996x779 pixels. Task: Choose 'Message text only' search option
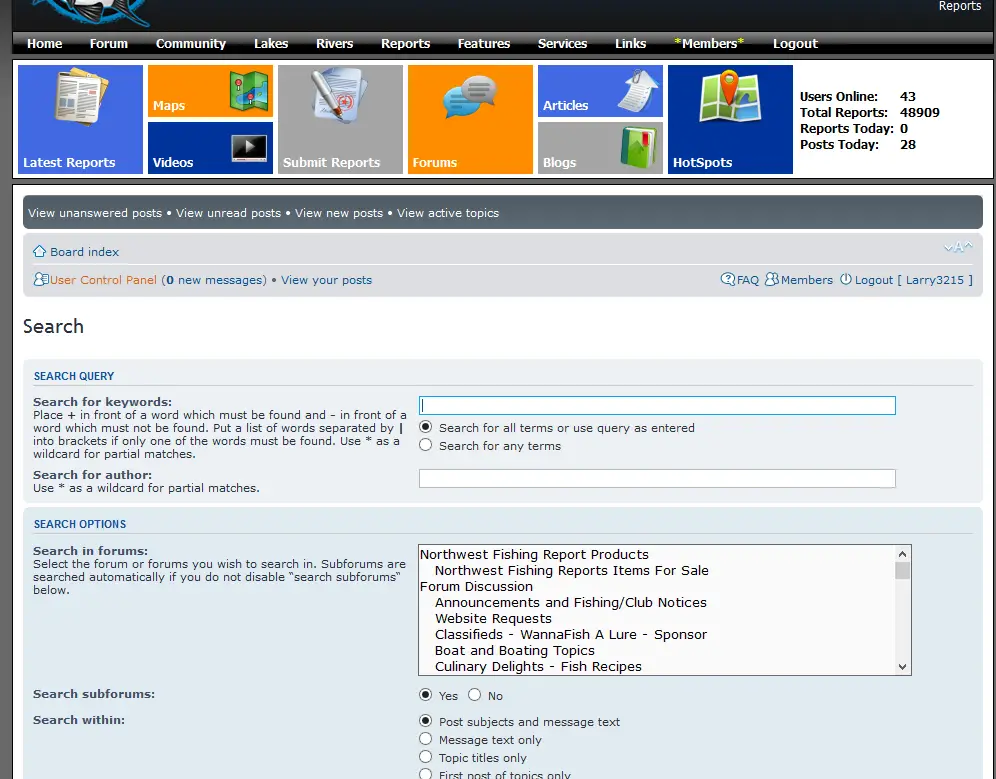pyautogui.click(x=426, y=740)
